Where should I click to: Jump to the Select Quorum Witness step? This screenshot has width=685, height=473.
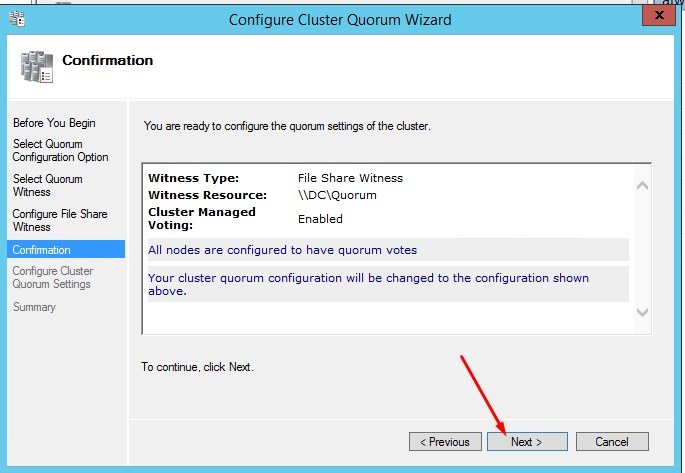(x=48, y=186)
